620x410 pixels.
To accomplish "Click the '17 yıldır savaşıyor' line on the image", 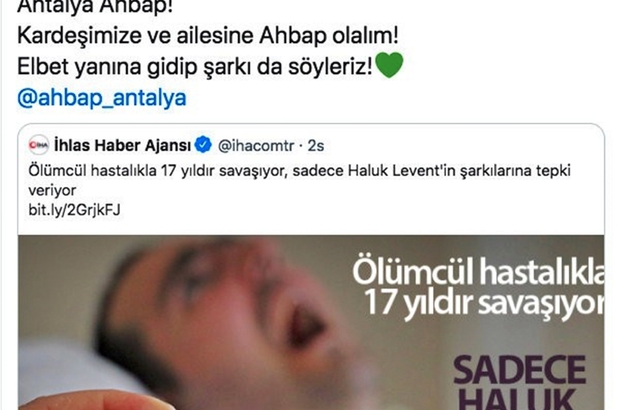I will click(x=483, y=303).
